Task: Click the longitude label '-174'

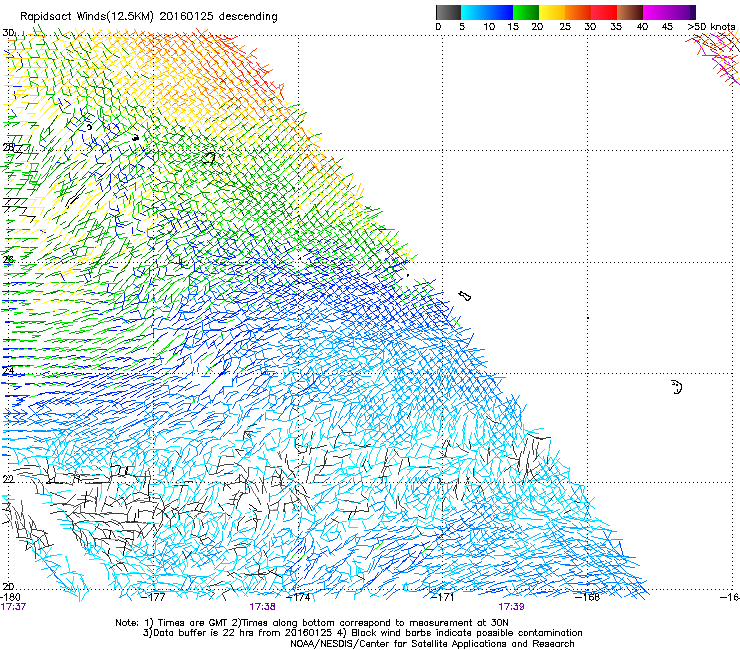Action: [299, 597]
